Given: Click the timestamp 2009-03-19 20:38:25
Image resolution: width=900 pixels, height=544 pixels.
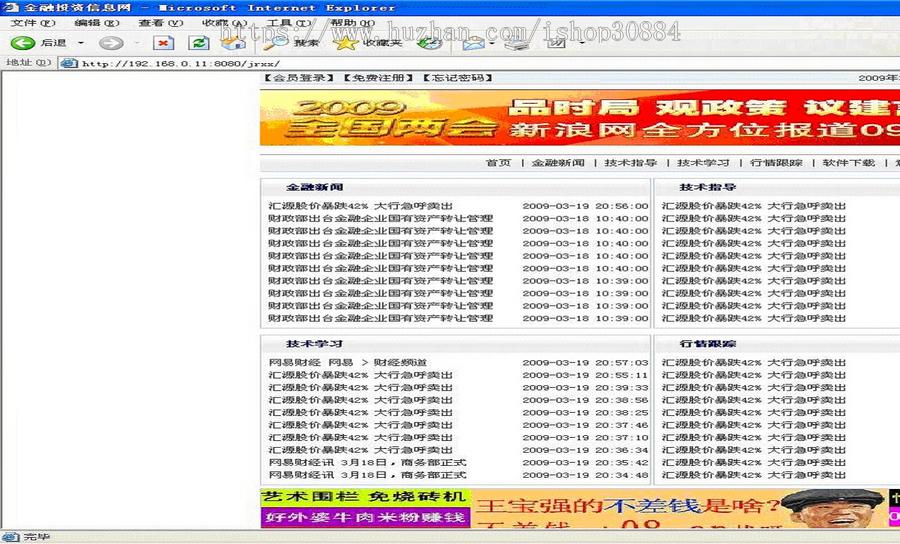Looking at the screenshot, I should 585,413.
